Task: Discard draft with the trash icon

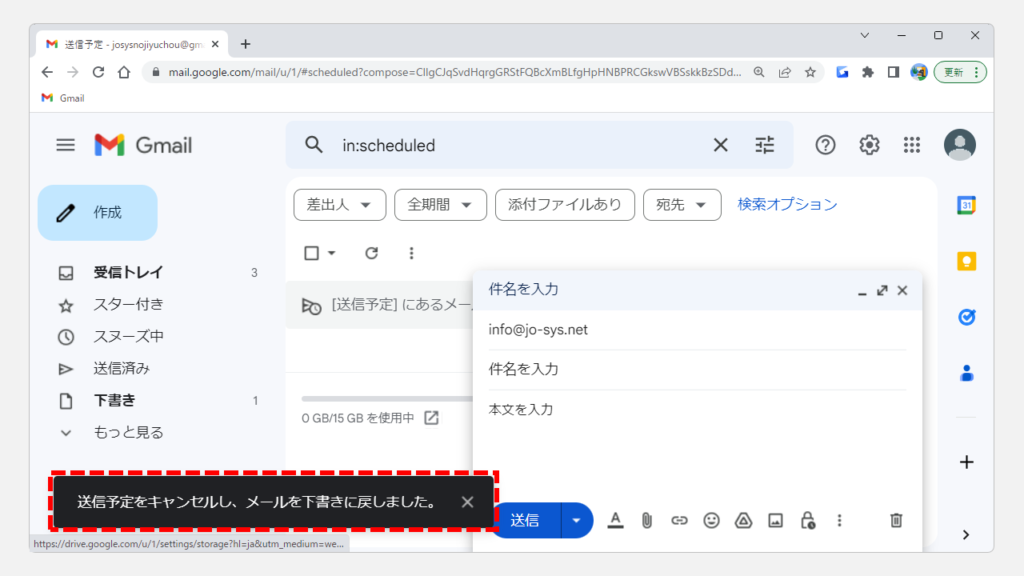Action: [896, 520]
